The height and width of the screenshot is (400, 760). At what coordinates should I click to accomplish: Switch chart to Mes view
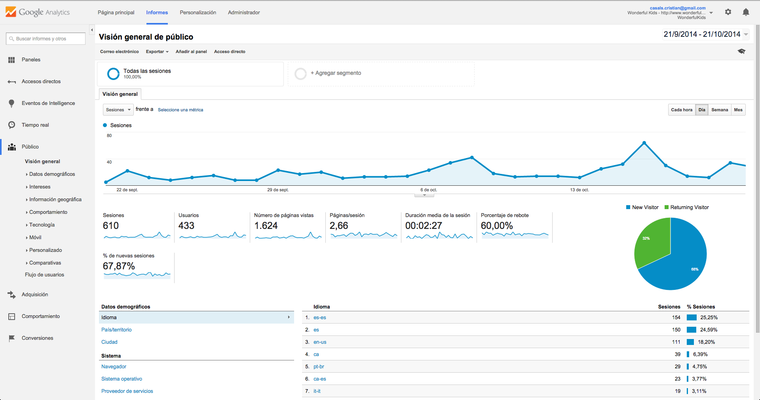point(738,110)
